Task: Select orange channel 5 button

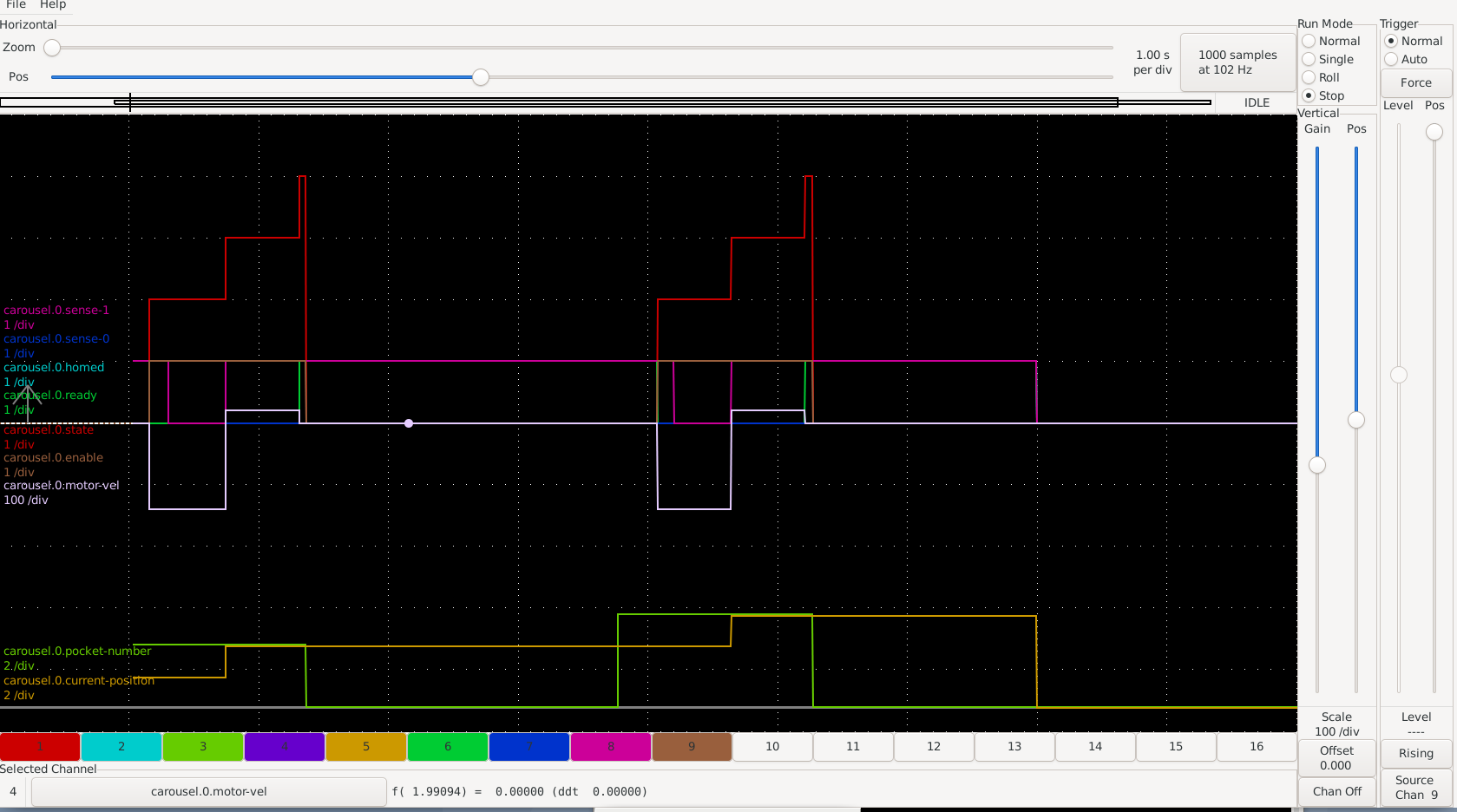Action: (366, 746)
